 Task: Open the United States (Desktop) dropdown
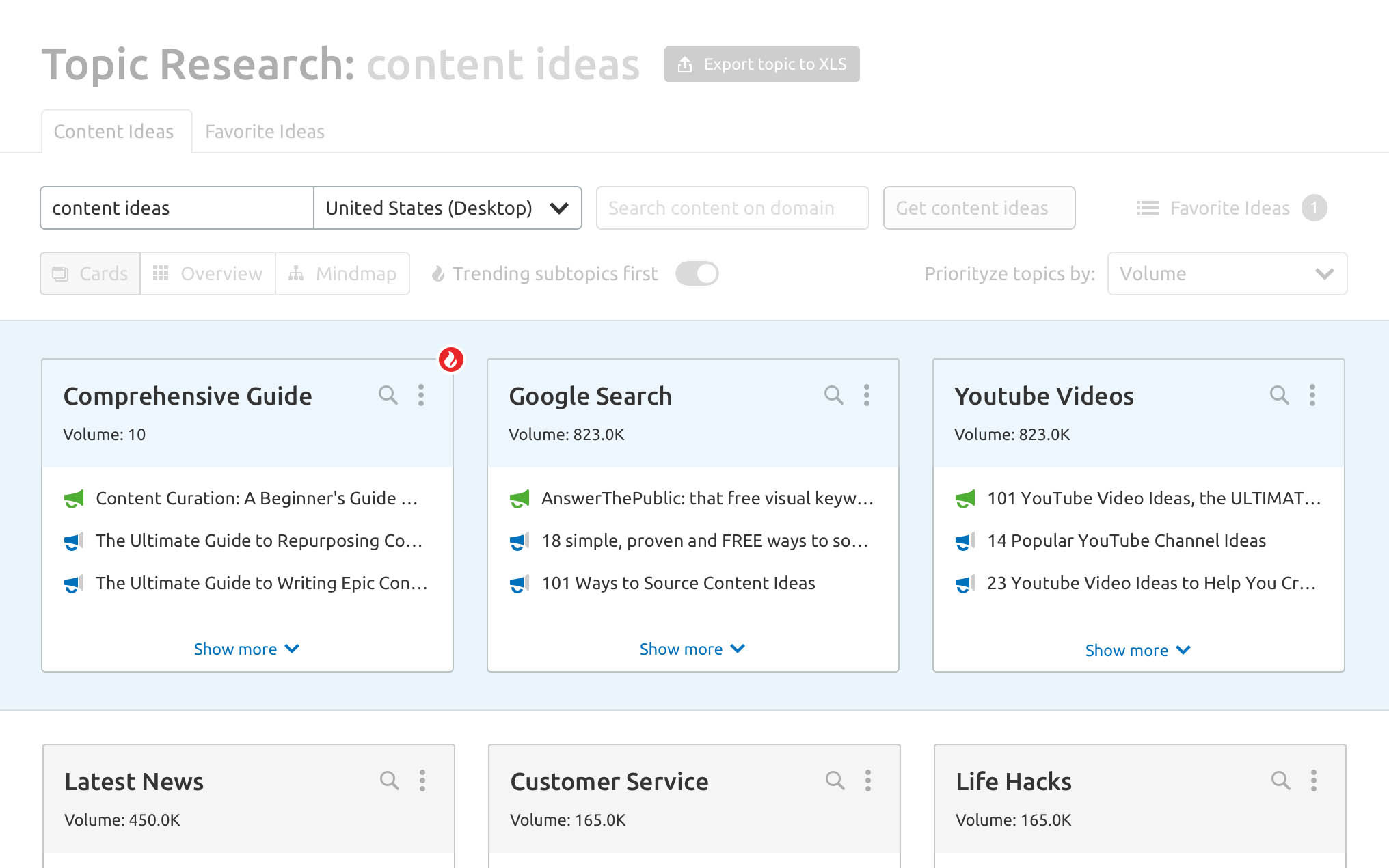pyautogui.click(x=447, y=208)
